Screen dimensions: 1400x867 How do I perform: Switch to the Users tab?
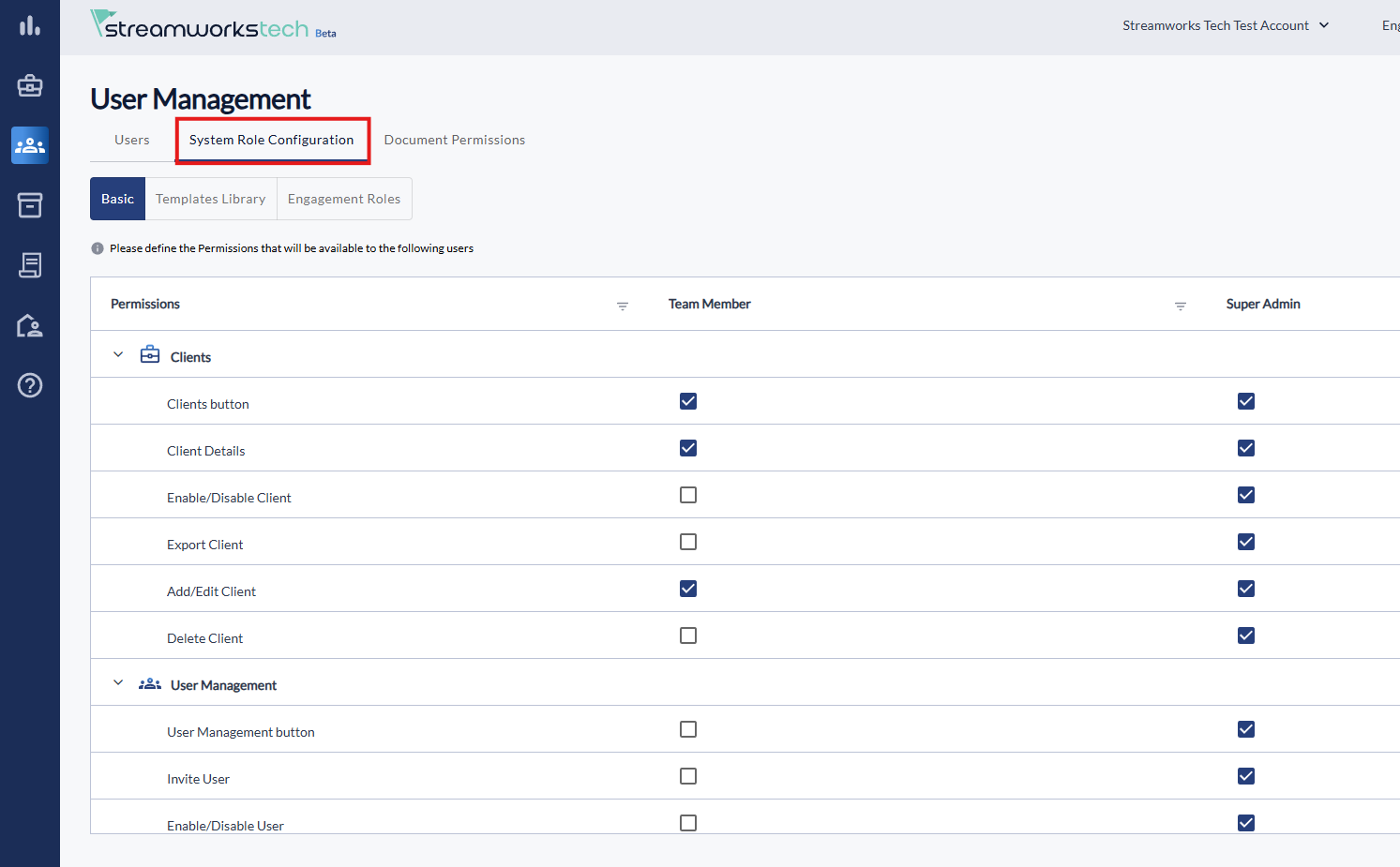pos(131,140)
